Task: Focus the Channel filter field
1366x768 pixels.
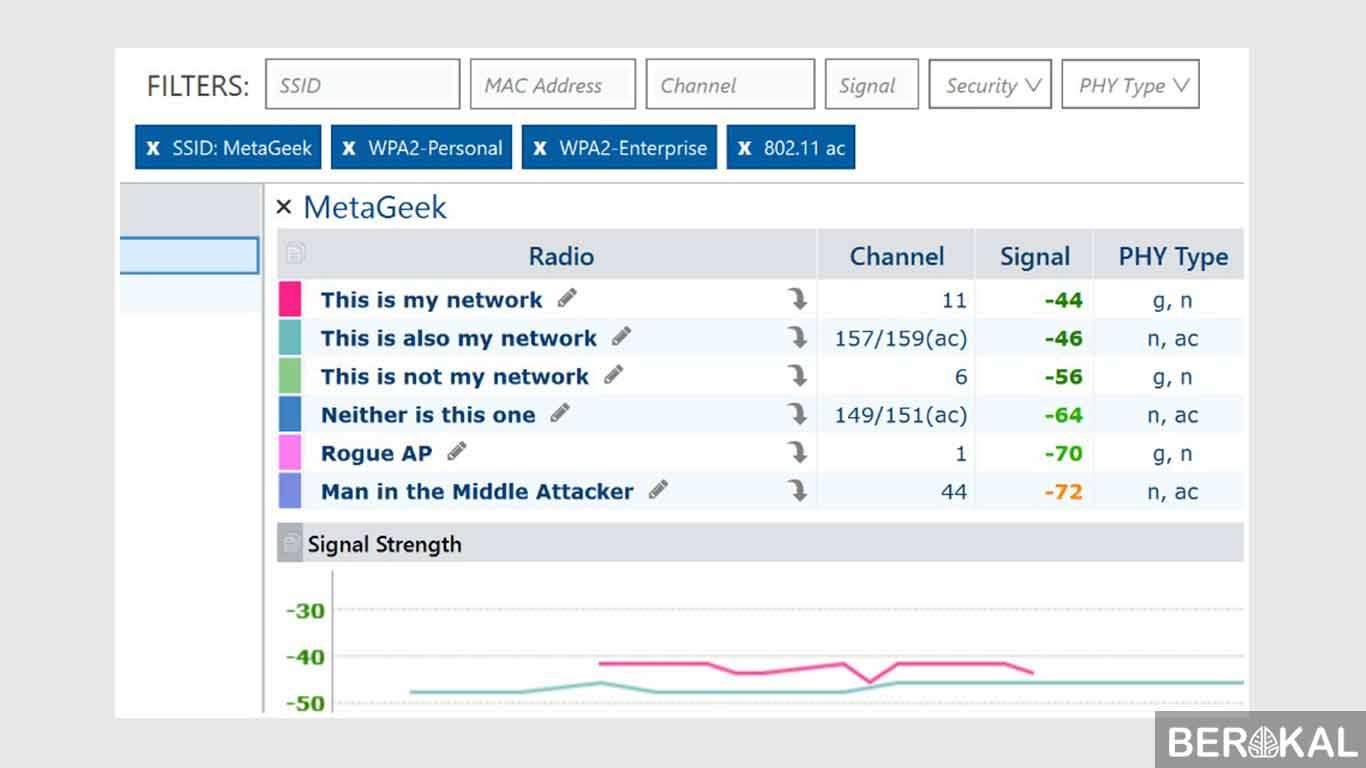Action: [730, 84]
